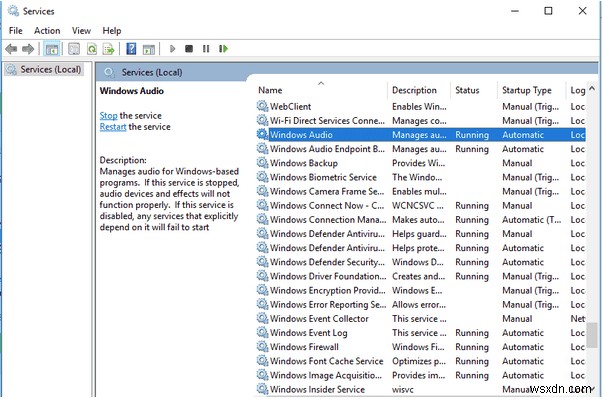Pause the service using the pause icon
The height and width of the screenshot is (399, 603).
tap(206, 49)
